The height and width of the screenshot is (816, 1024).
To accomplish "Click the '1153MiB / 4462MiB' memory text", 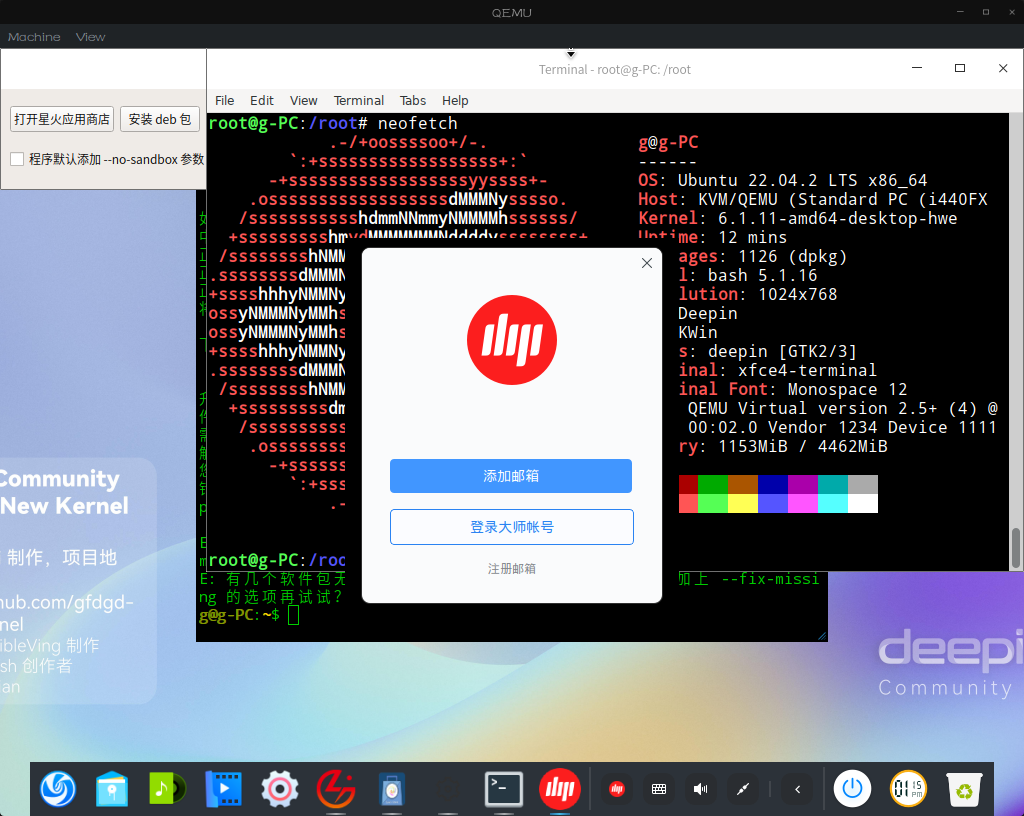I will [803, 446].
